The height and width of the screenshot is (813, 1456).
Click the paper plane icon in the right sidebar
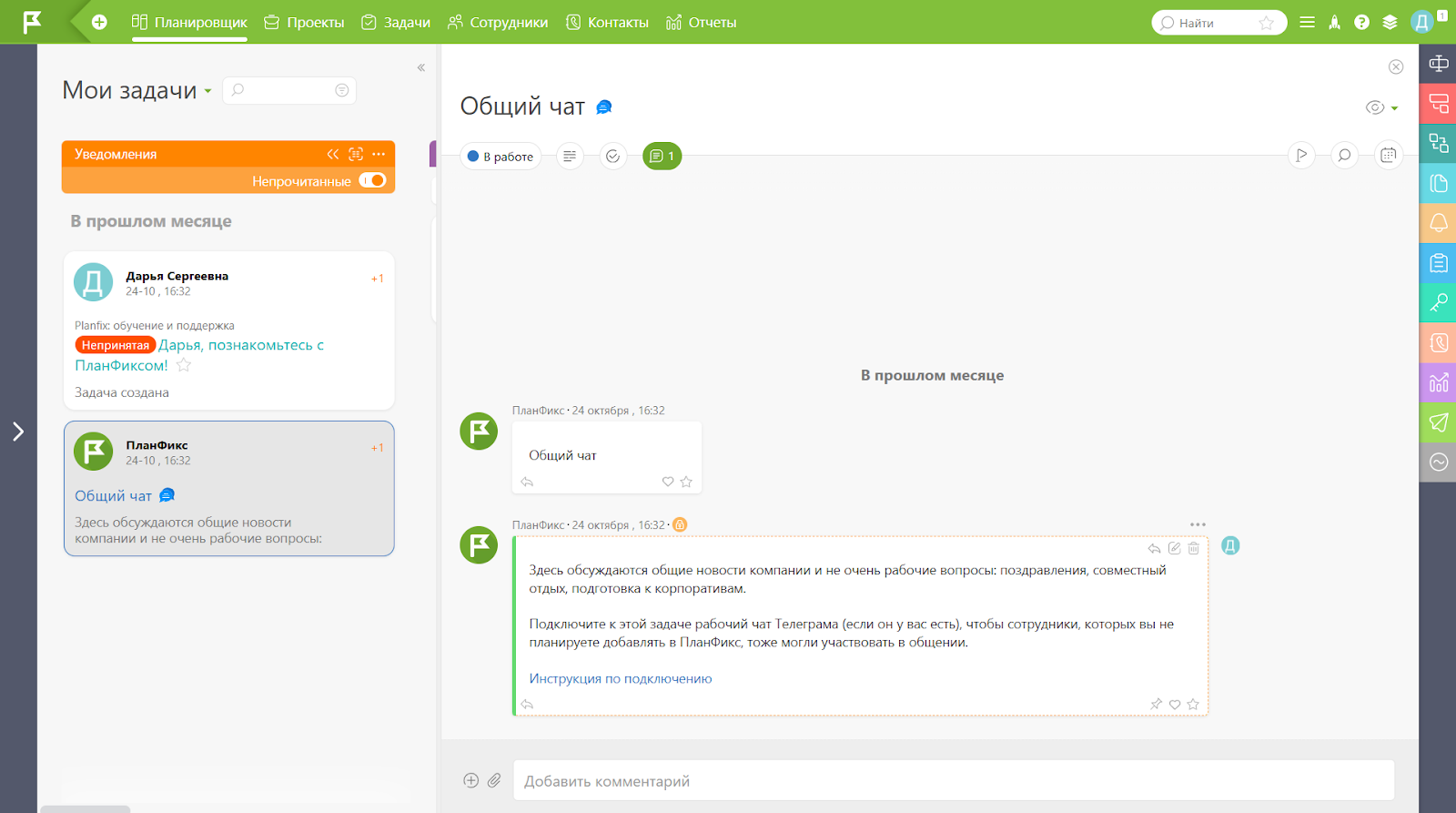[x=1438, y=422]
